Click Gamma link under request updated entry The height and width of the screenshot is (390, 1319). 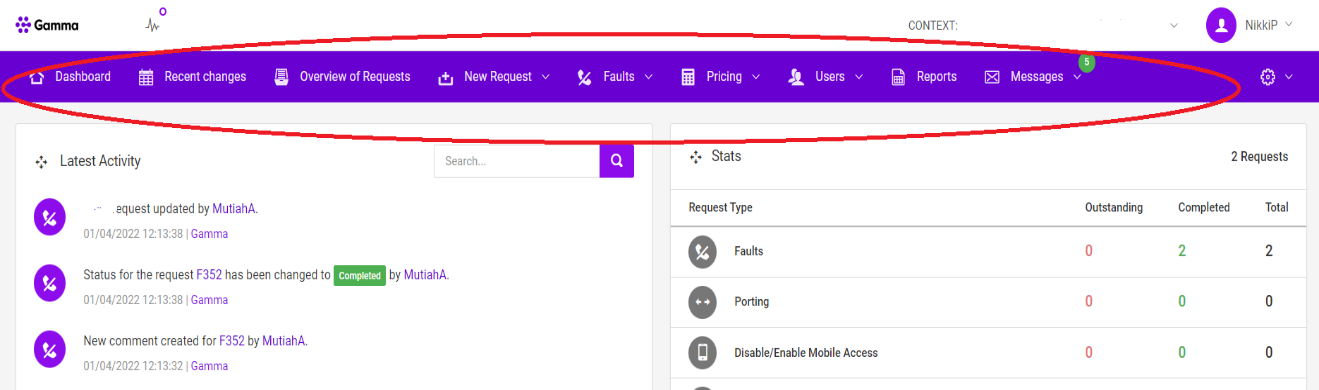(x=210, y=234)
